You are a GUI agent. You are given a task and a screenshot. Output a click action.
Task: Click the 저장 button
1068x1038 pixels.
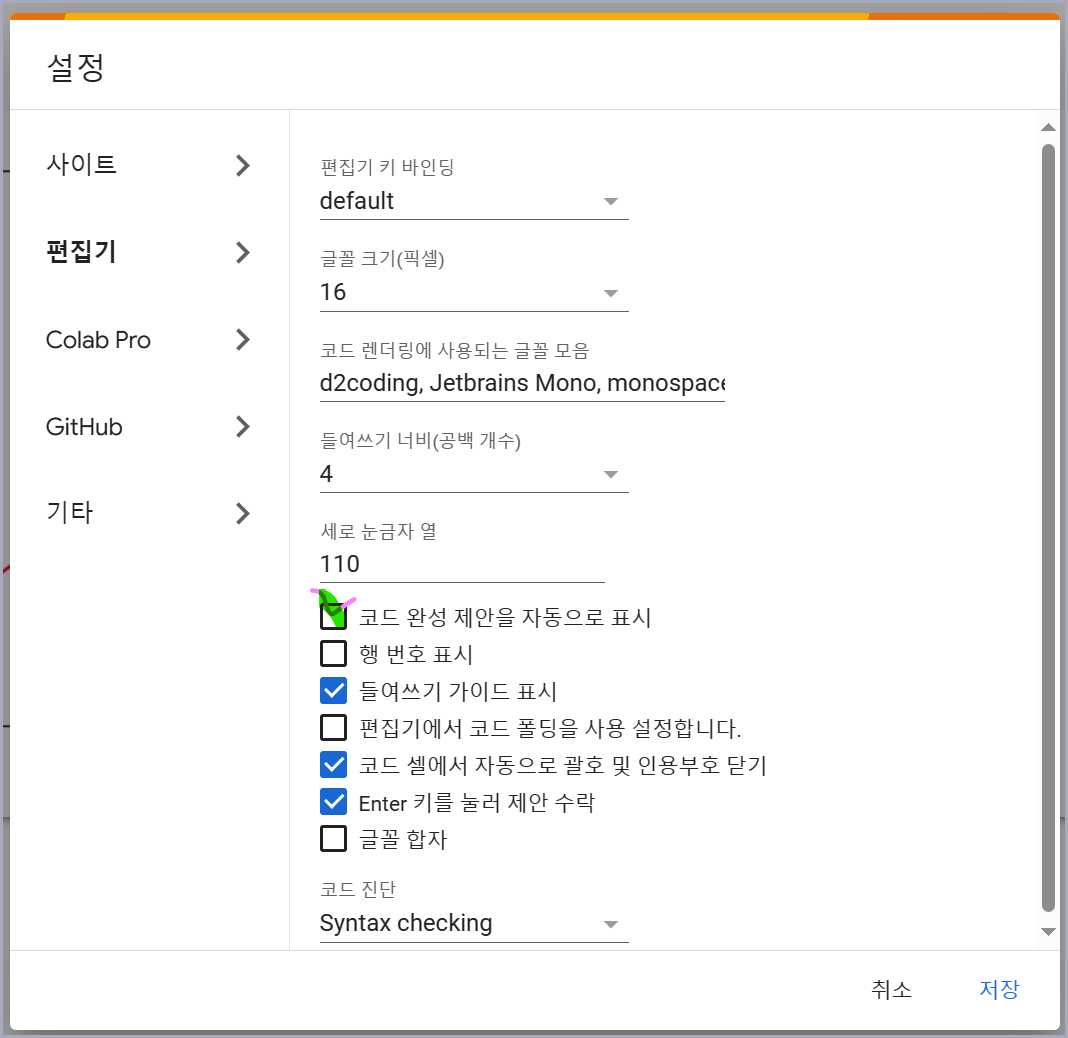pos(999,989)
